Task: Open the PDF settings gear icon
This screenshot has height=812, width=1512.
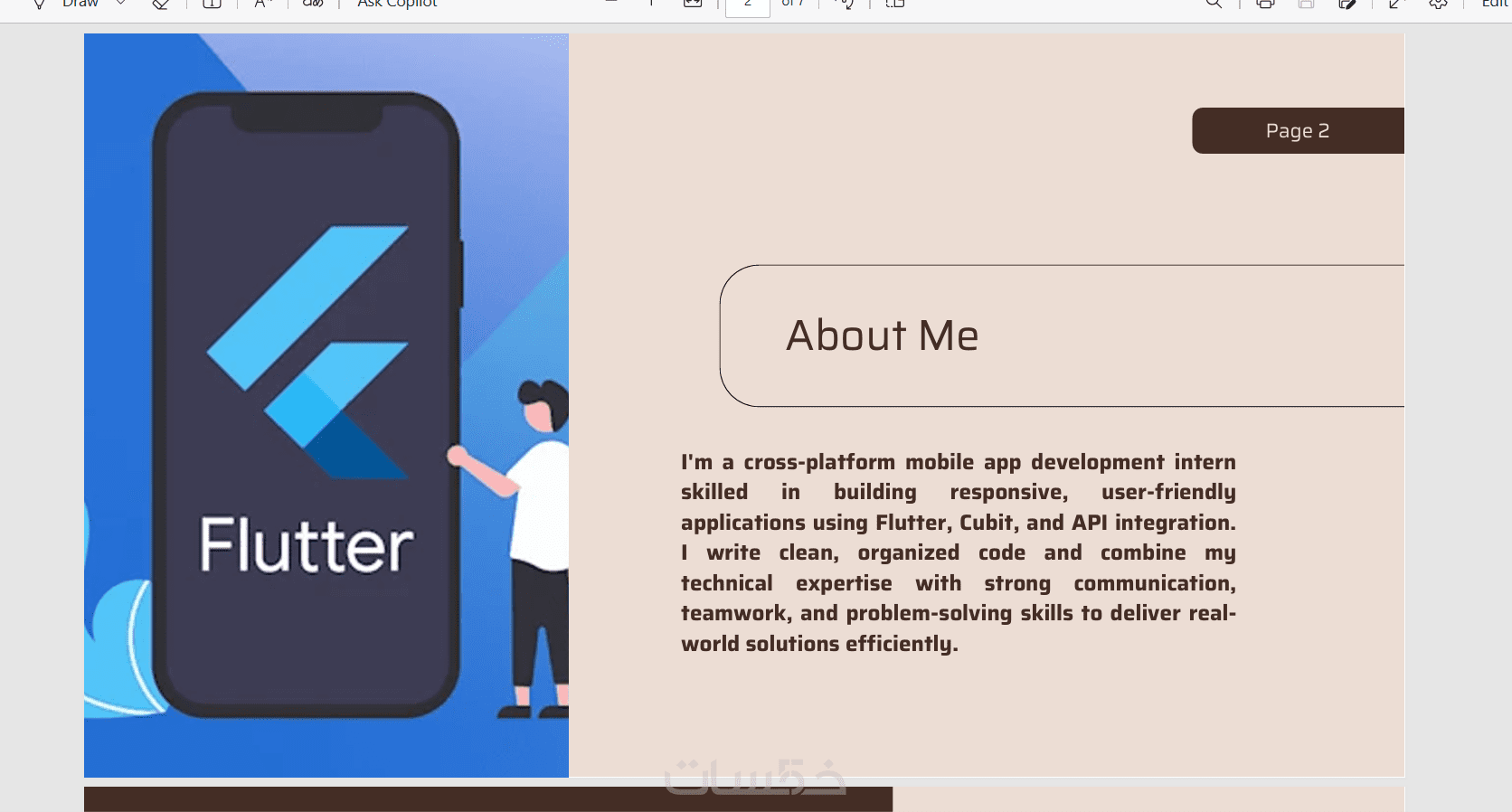Action: click(x=1438, y=4)
